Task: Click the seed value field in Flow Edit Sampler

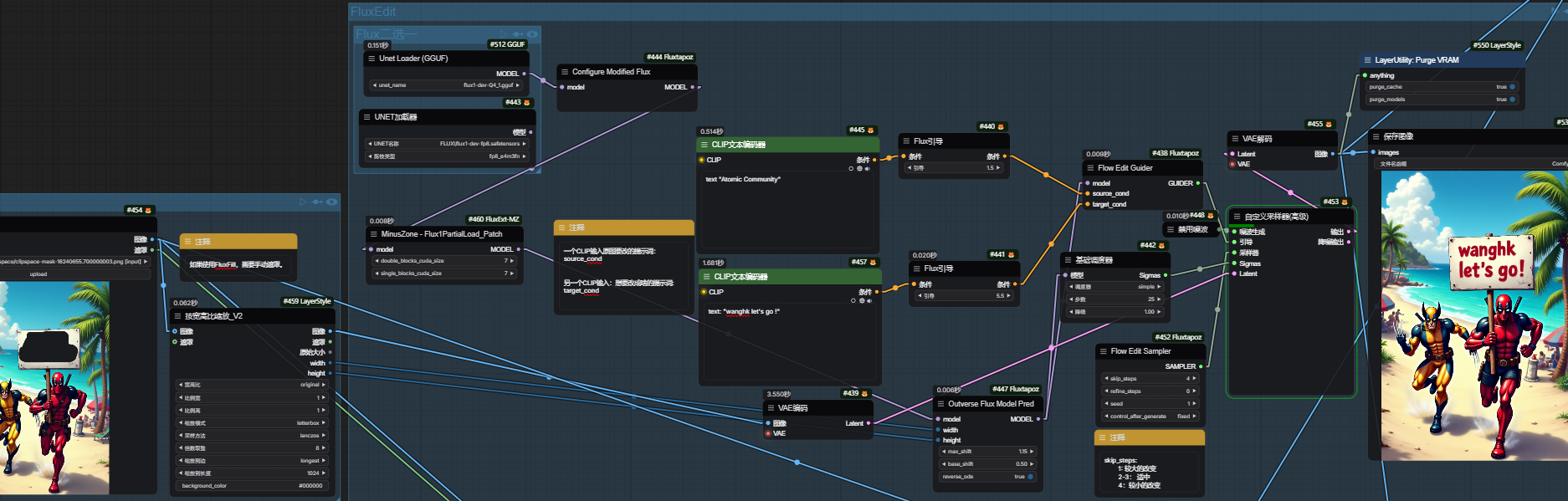Action: [x=1150, y=404]
